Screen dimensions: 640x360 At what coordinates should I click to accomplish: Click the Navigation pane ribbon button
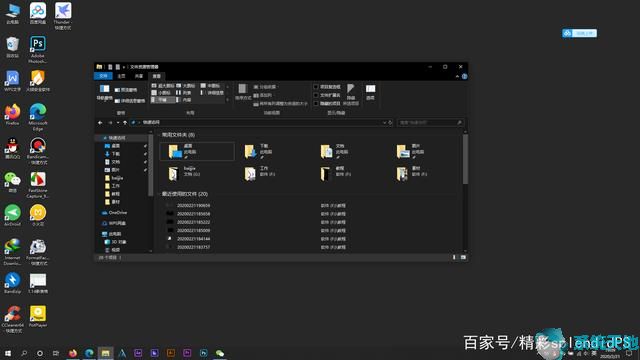click(x=104, y=93)
